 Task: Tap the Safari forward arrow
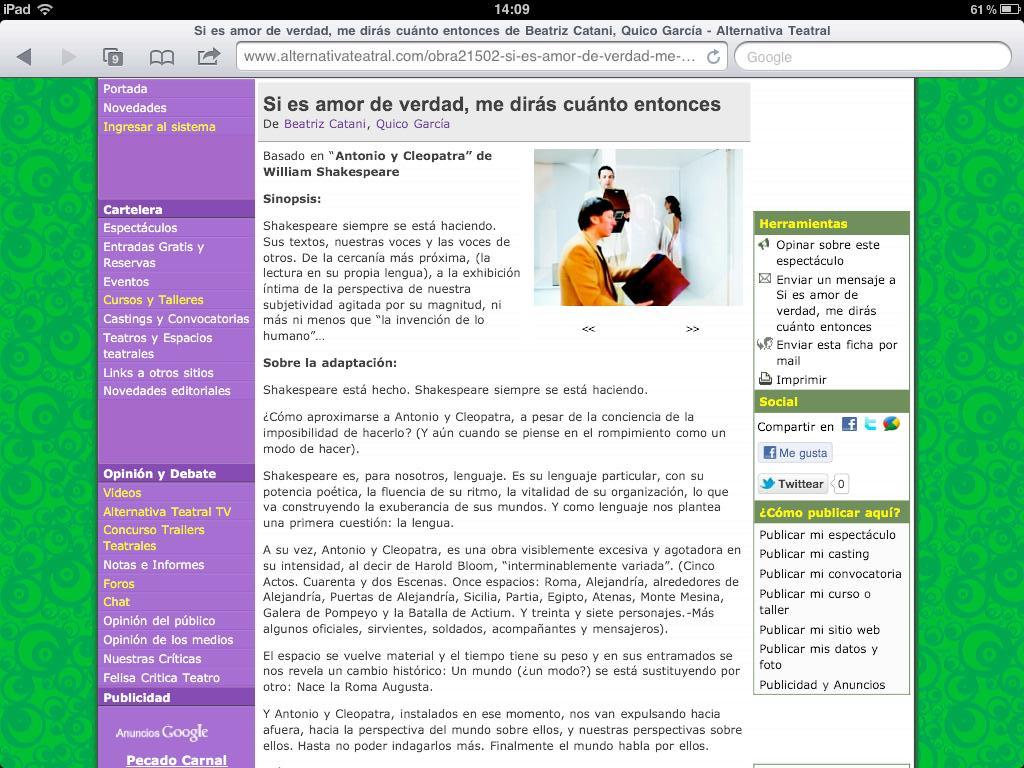click(x=69, y=57)
